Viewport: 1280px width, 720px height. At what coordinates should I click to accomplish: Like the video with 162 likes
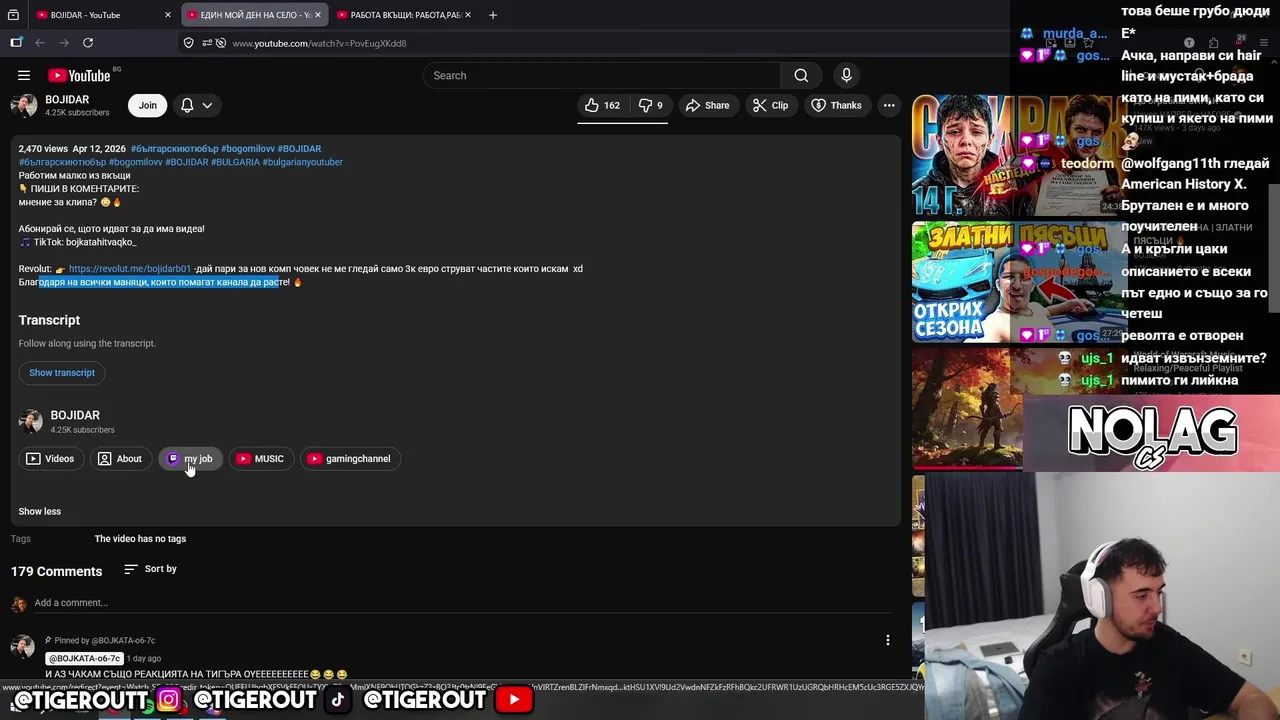pos(603,105)
